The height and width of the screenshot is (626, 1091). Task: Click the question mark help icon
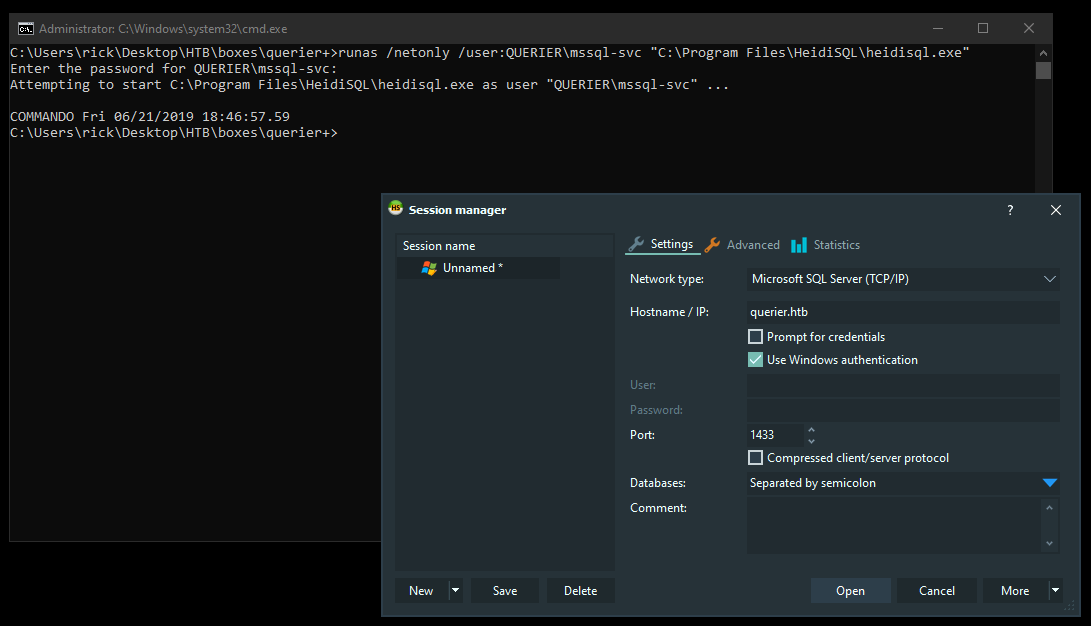pyautogui.click(x=1010, y=210)
